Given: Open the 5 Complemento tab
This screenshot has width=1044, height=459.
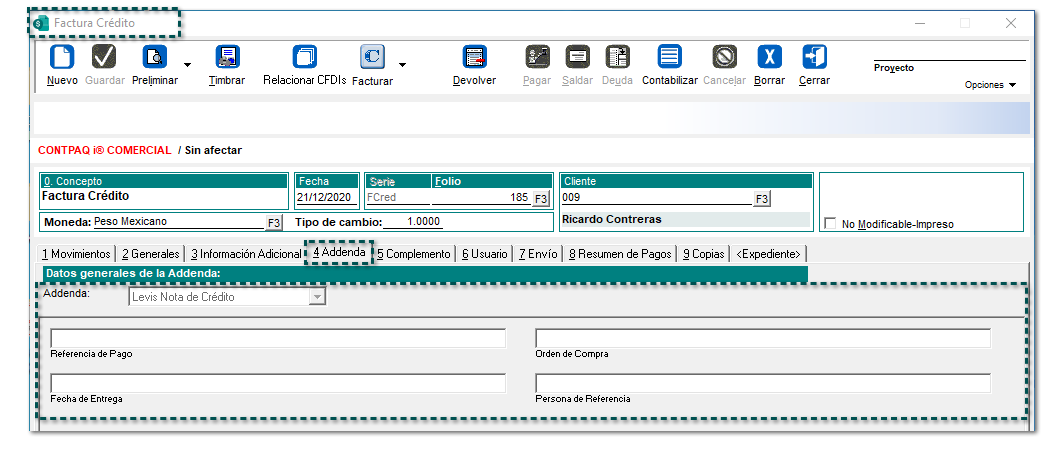Looking at the screenshot, I should [413, 254].
